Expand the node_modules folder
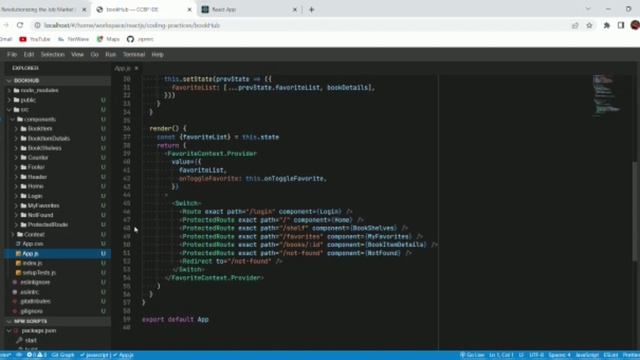The image size is (640, 360). point(57,90)
